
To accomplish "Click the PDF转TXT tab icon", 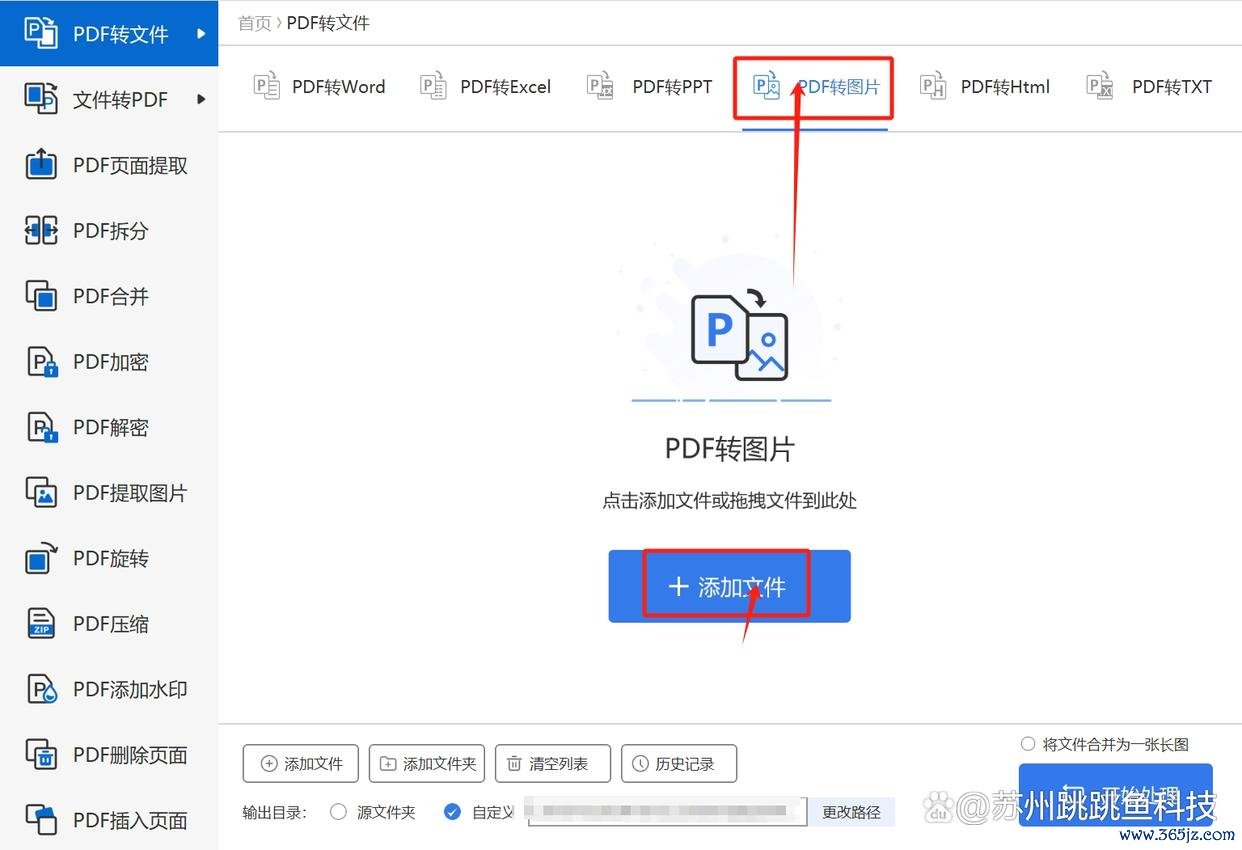I will tap(1100, 86).
